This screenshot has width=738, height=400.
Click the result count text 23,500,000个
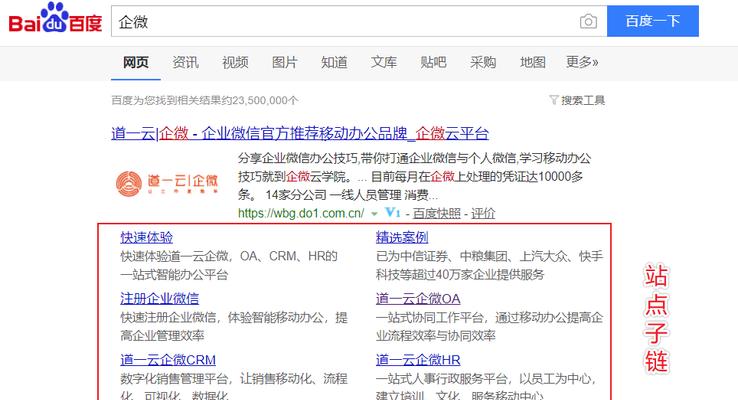point(265,100)
